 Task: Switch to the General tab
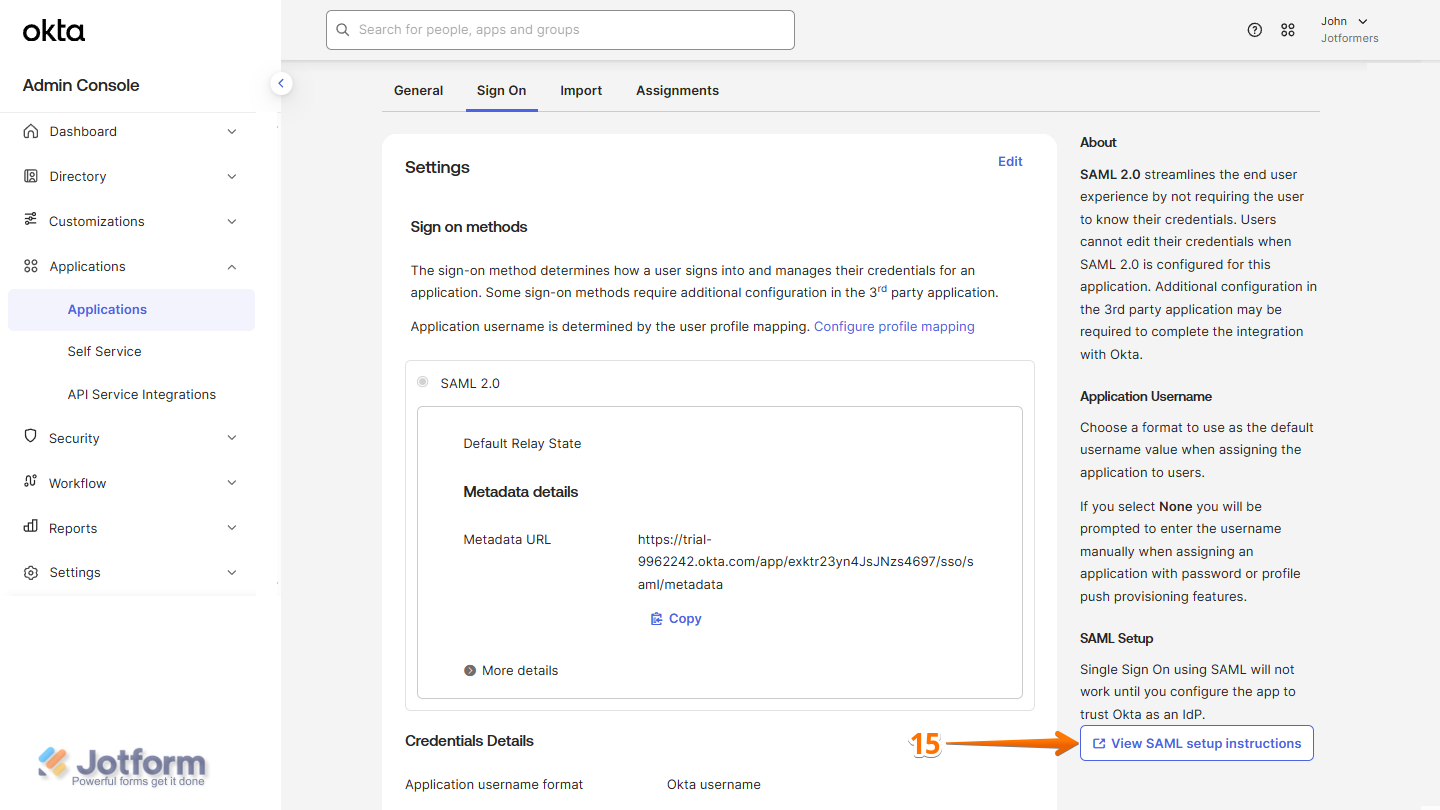tap(418, 91)
